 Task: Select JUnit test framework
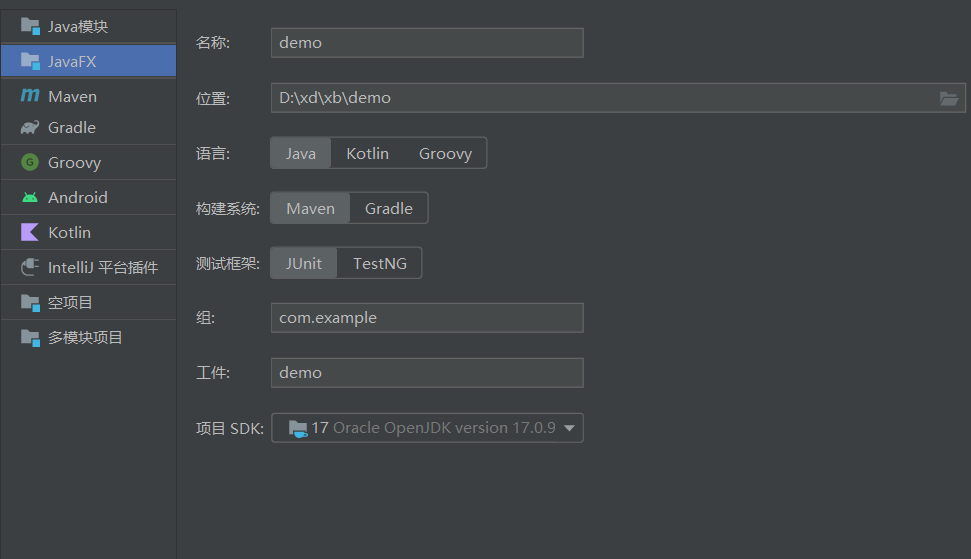(x=303, y=264)
